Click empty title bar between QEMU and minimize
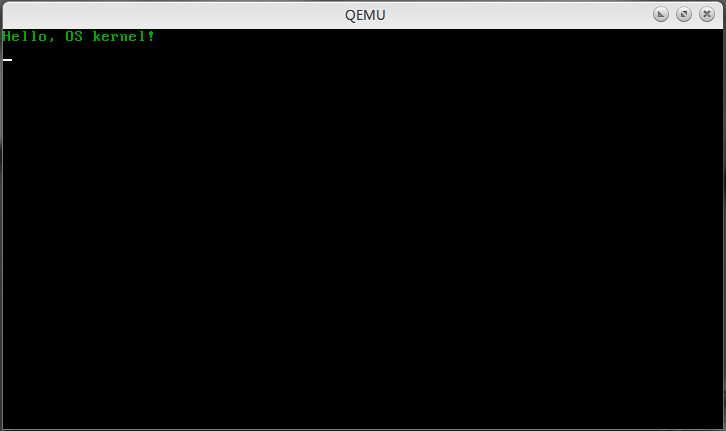The image size is (726, 431). [519, 15]
